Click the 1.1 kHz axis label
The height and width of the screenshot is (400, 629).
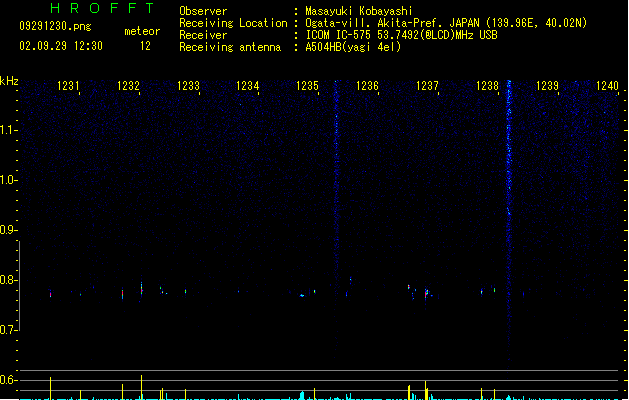pyautogui.click(x=8, y=130)
